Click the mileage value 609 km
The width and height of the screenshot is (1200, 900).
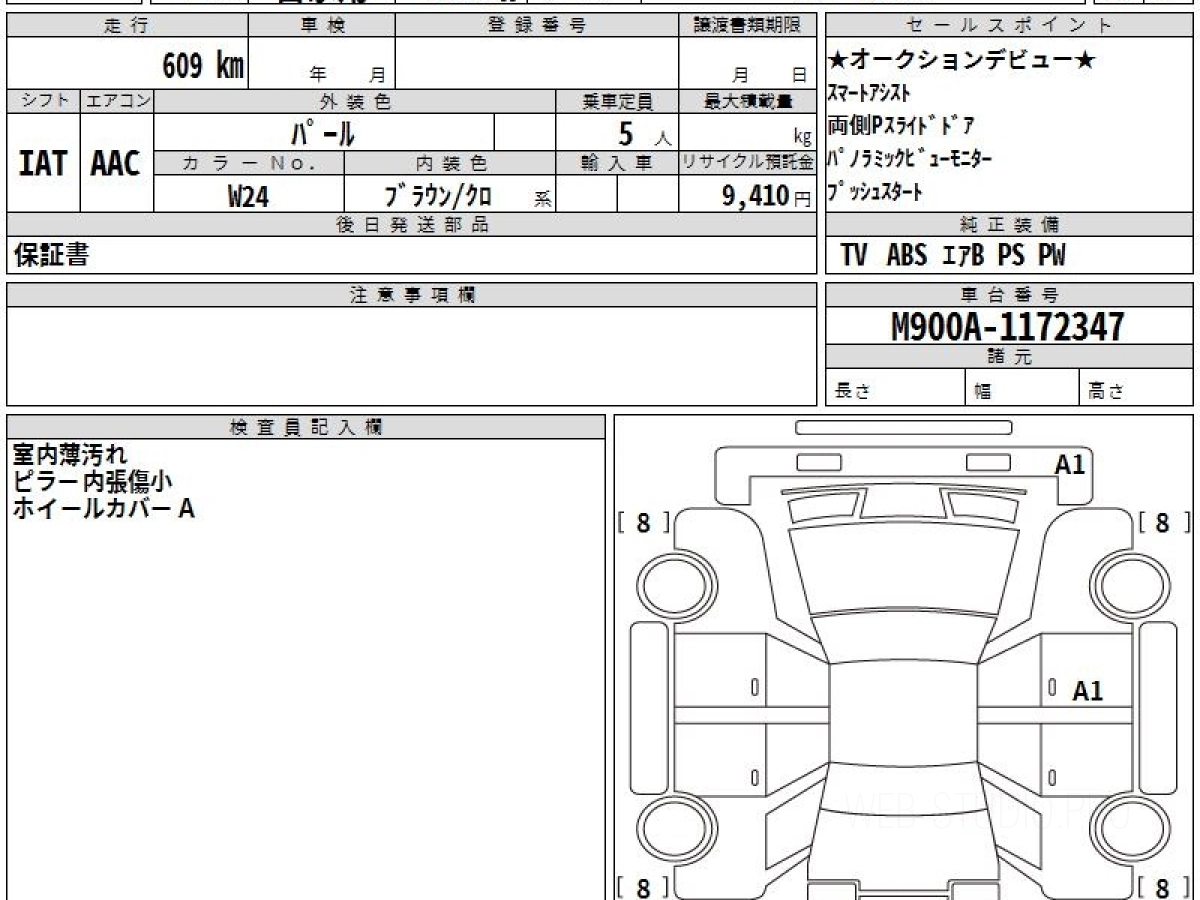click(x=203, y=66)
